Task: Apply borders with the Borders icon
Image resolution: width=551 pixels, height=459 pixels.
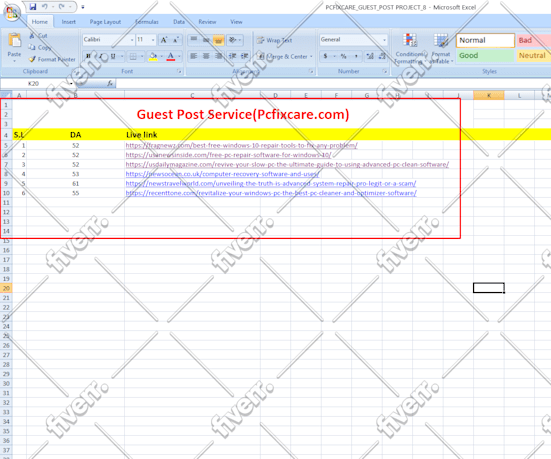Action: (133, 56)
